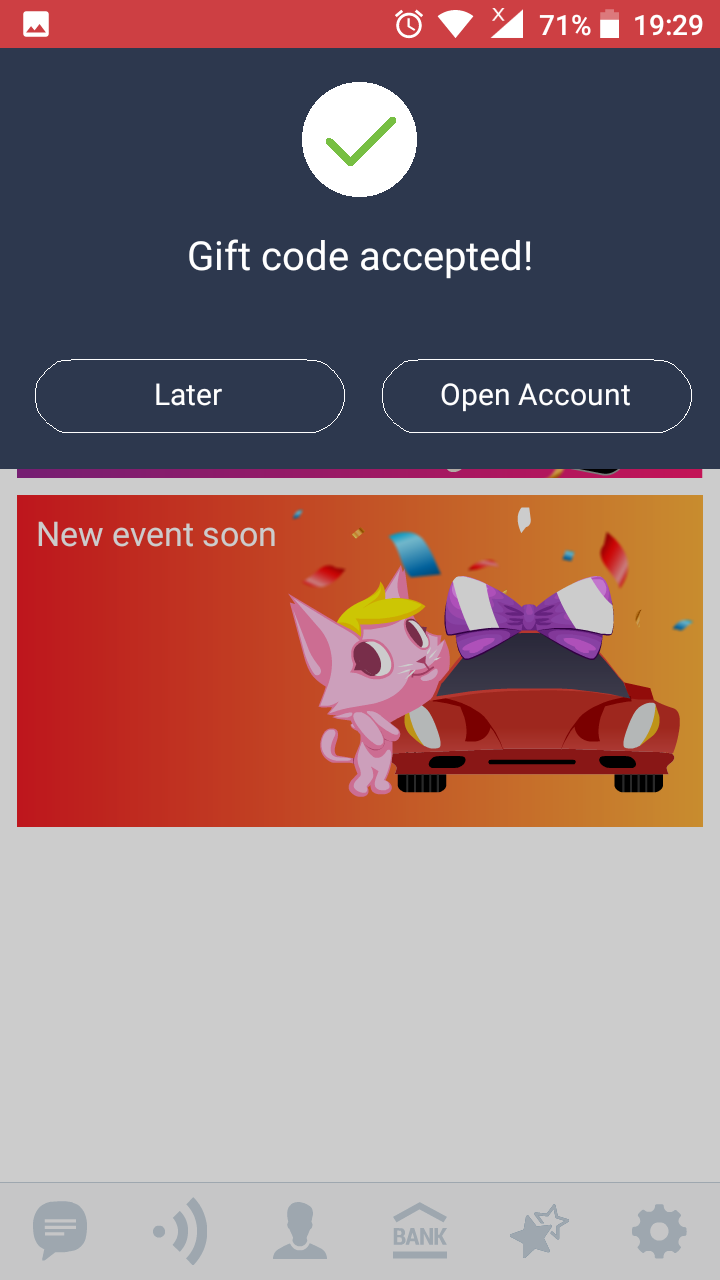Tap the alarm clock status bar icon
720x1280 pixels.
(x=409, y=24)
